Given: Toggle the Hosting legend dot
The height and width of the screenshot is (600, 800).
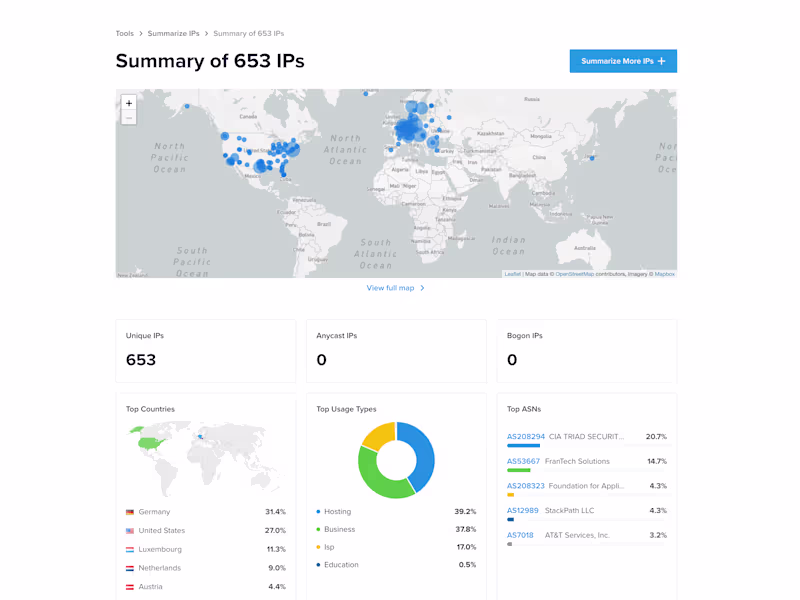Looking at the screenshot, I should click(318, 511).
